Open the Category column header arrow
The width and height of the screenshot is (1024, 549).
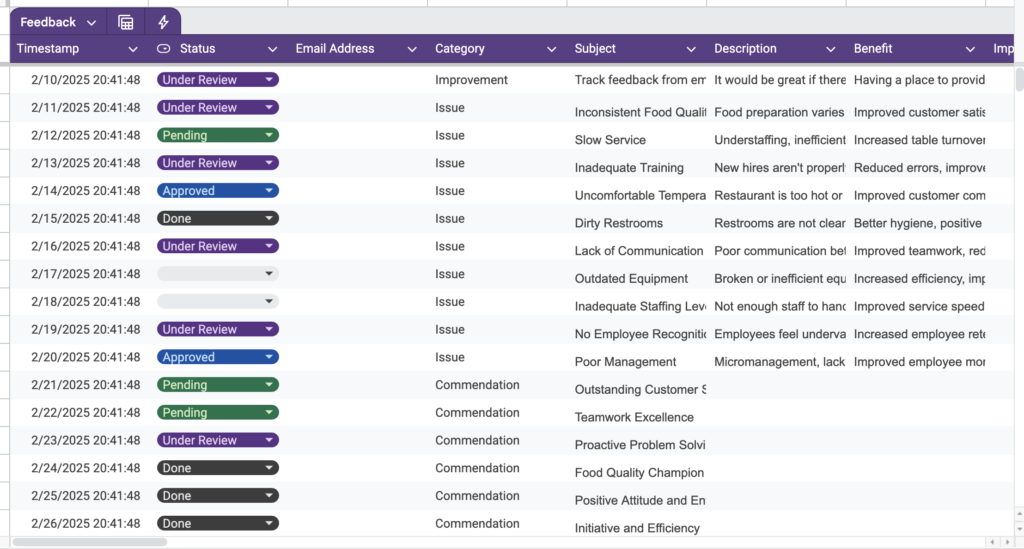click(x=551, y=49)
